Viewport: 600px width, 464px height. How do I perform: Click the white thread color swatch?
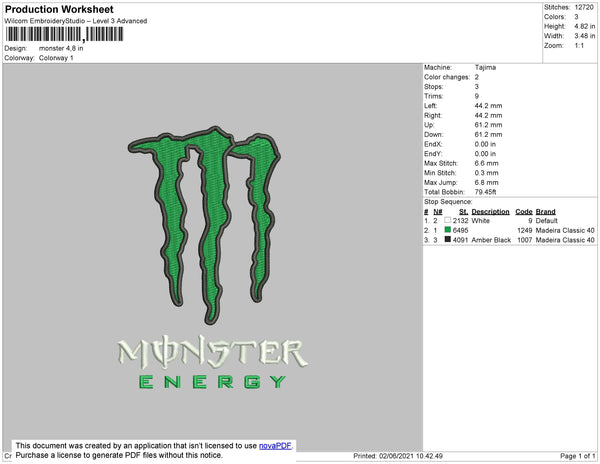[x=447, y=220]
